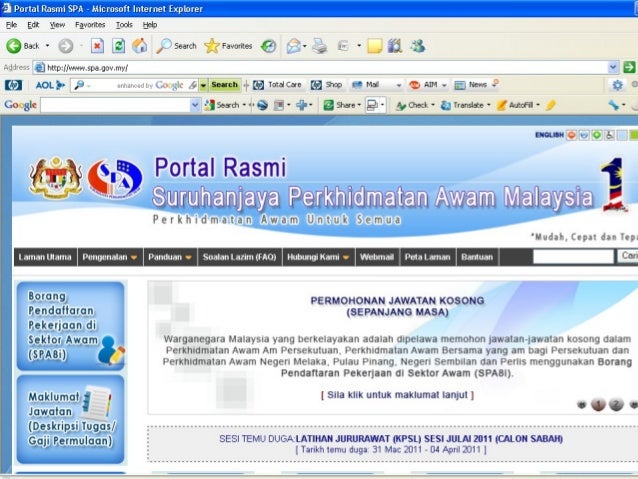Open the File menu
The height and width of the screenshot is (479, 638).
pos(11,25)
